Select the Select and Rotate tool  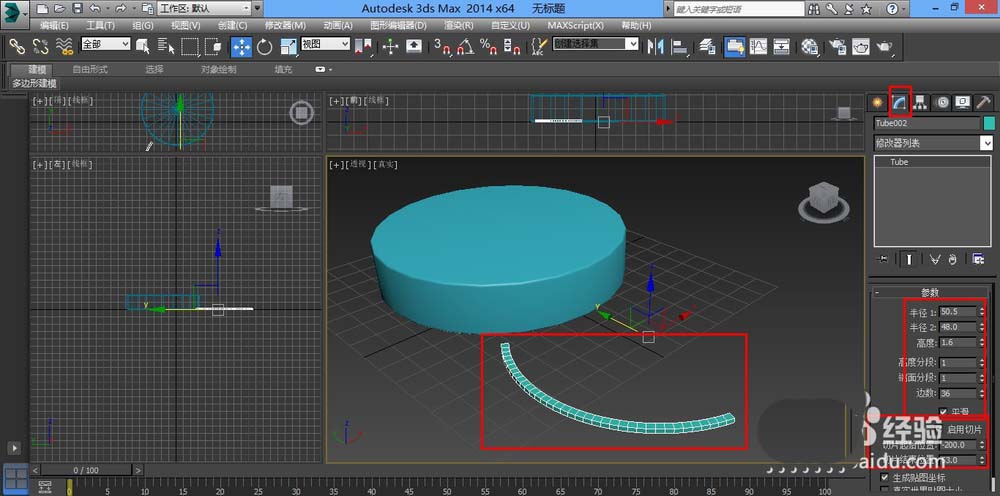265,47
